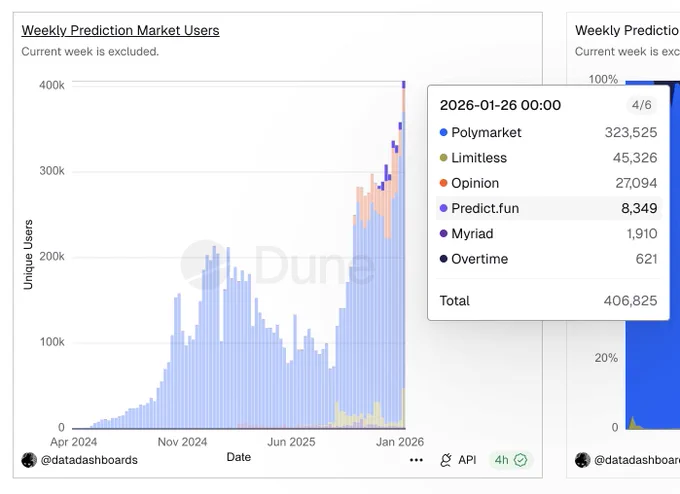The width and height of the screenshot is (680, 494).
Task: Open the Weekly Prediction Market Users title link
Action: [x=121, y=30]
